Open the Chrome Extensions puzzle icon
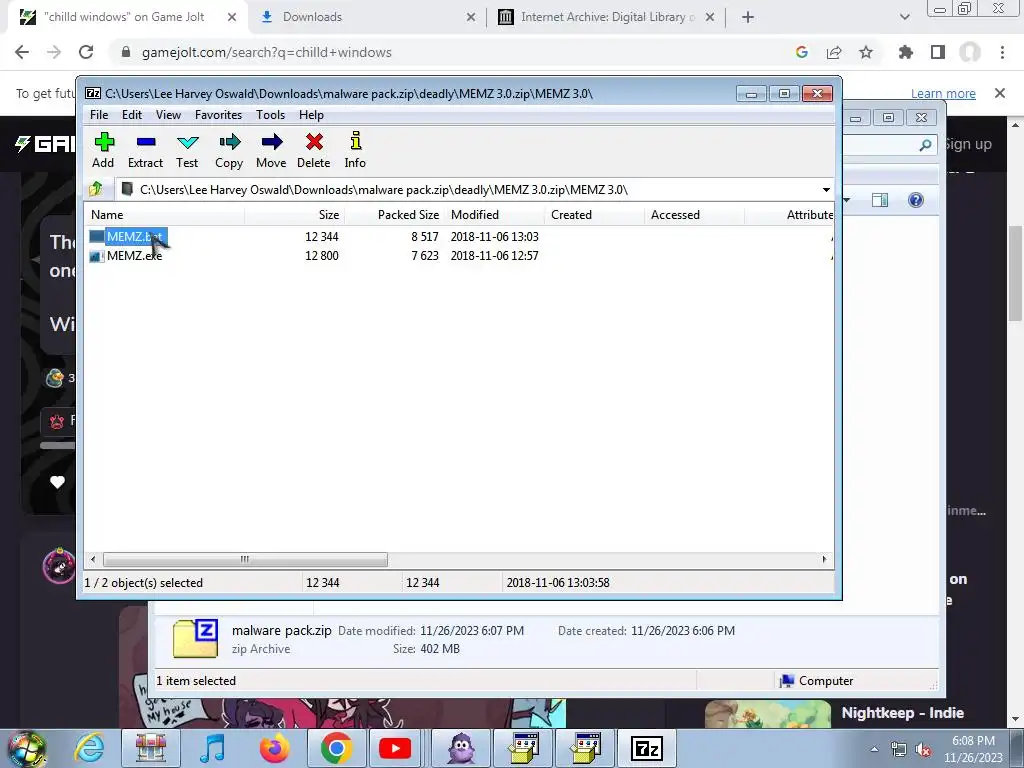Image resolution: width=1024 pixels, height=768 pixels. tap(906, 52)
